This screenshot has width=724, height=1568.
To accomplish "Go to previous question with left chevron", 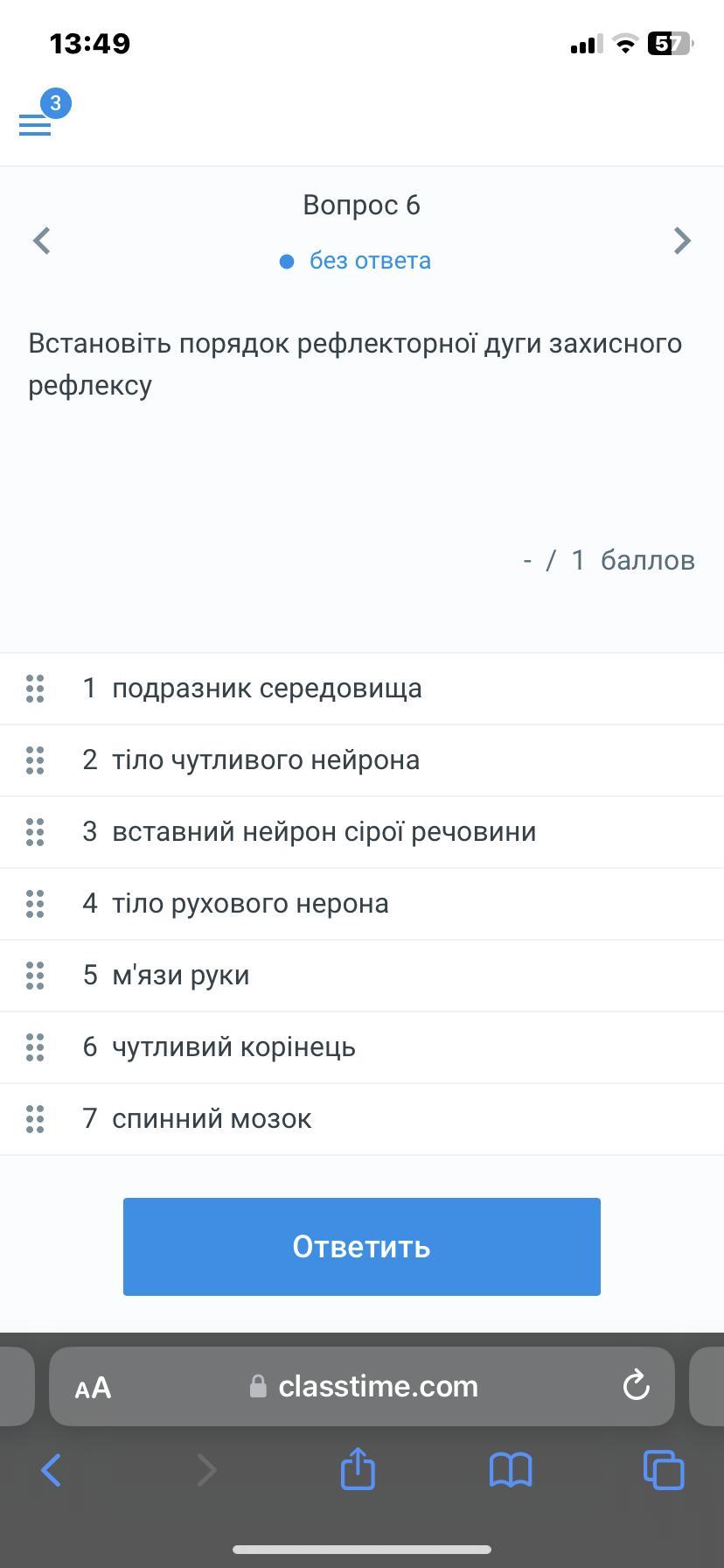I will click(x=41, y=241).
